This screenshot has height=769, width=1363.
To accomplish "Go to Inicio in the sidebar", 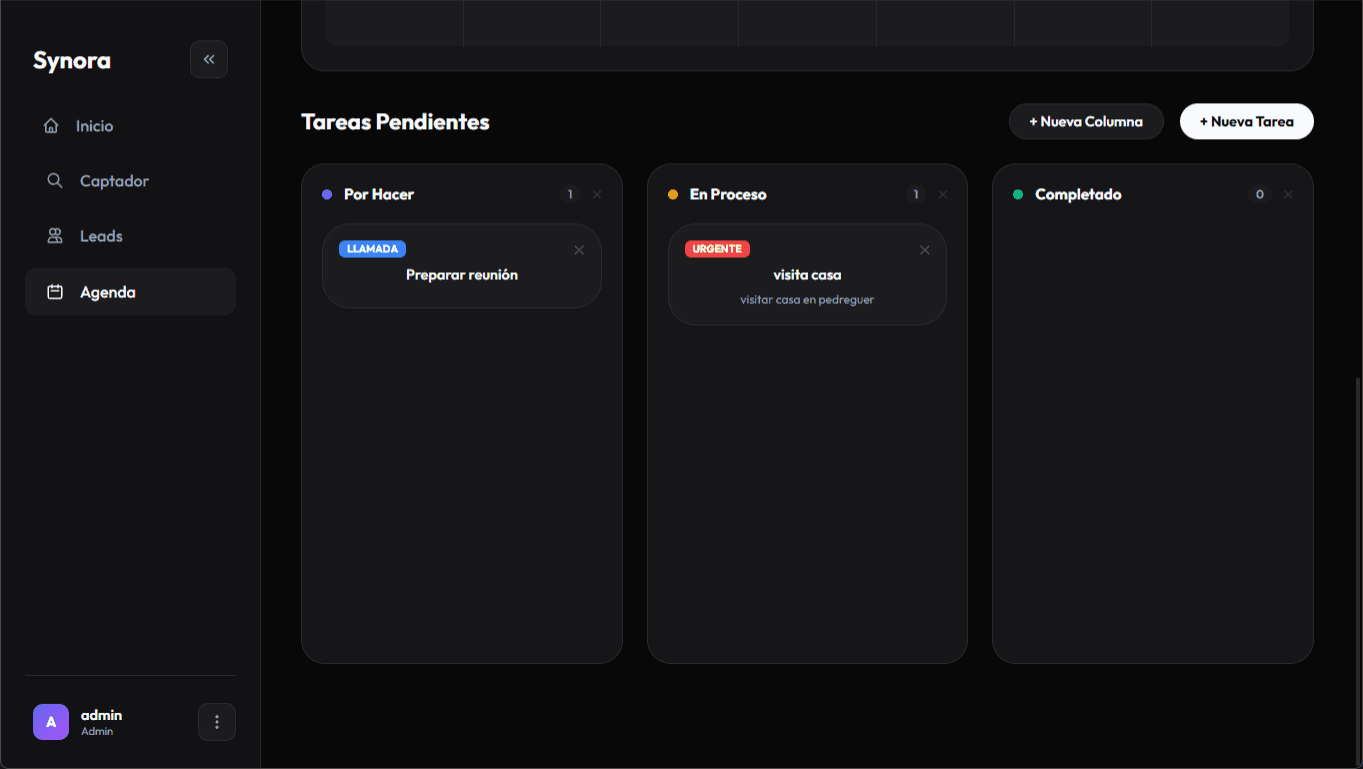I will (130, 126).
